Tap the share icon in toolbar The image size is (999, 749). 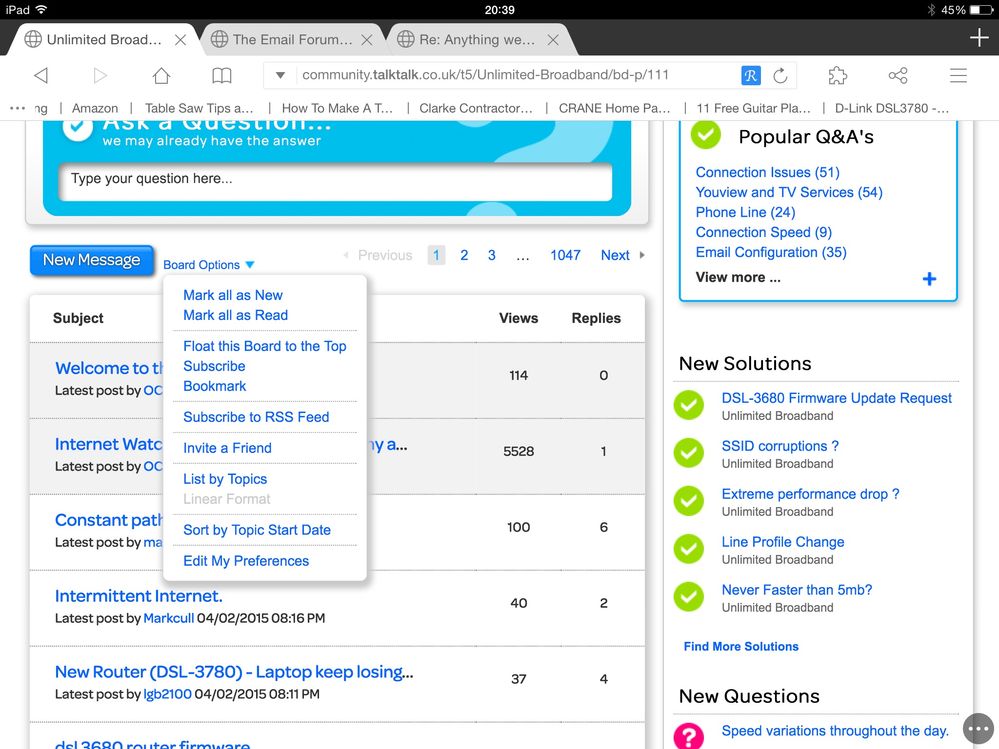tap(898, 76)
